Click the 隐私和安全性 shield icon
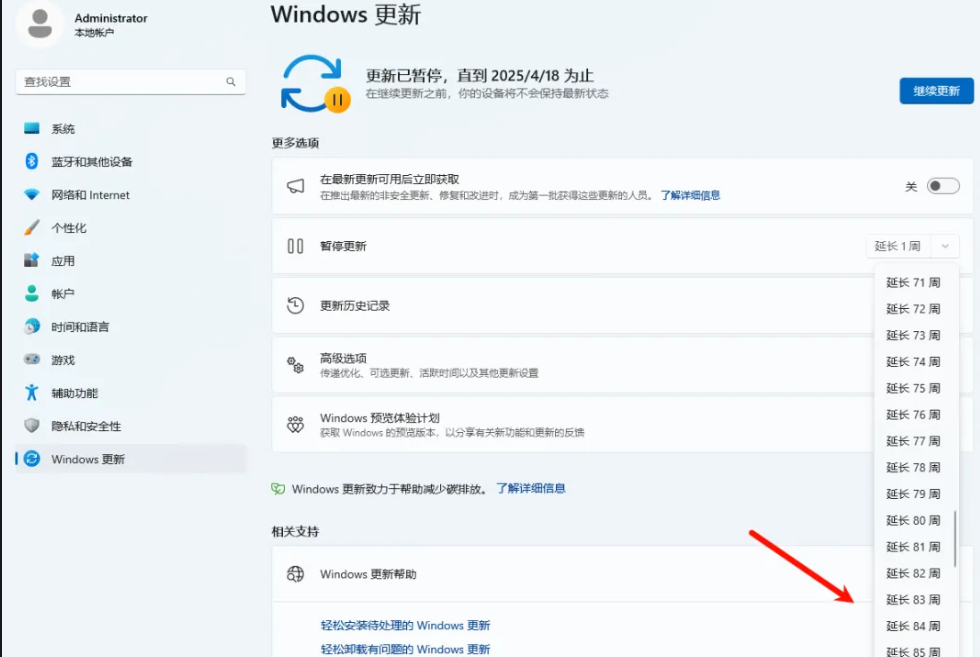The width and height of the screenshot is (980, 657). tap(32, 426)
